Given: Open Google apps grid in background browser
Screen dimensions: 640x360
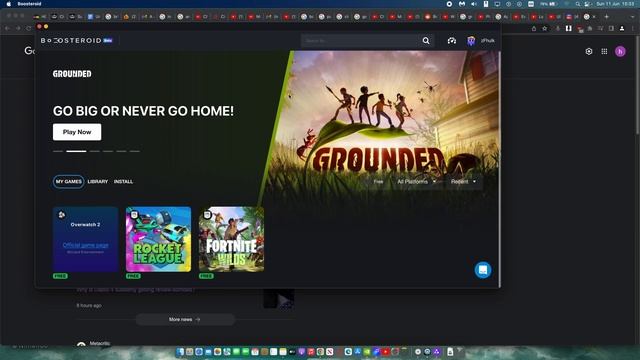Looking at the screenshot, I should [604, 51].
